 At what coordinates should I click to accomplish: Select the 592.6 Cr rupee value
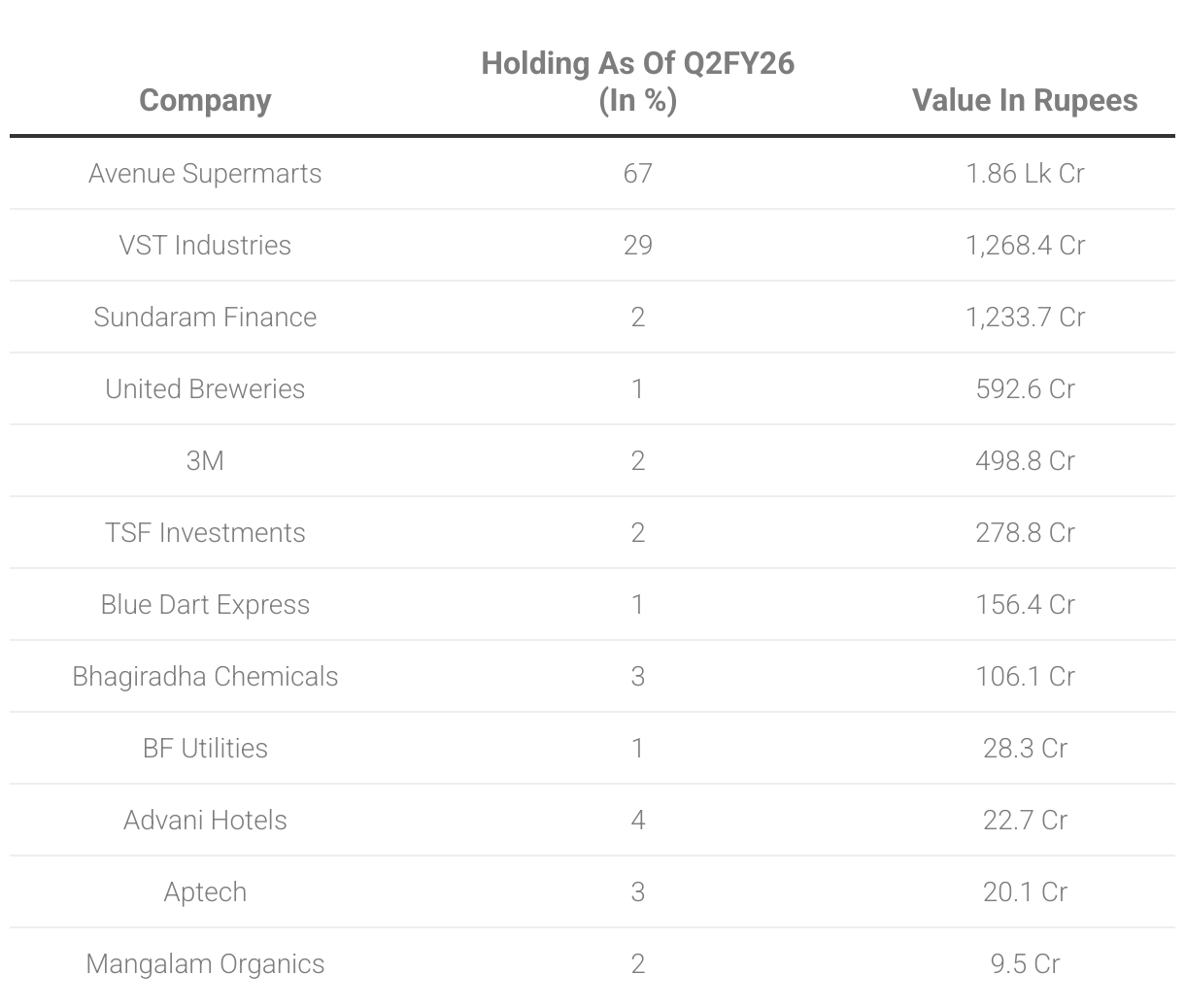click(1025, 388)
